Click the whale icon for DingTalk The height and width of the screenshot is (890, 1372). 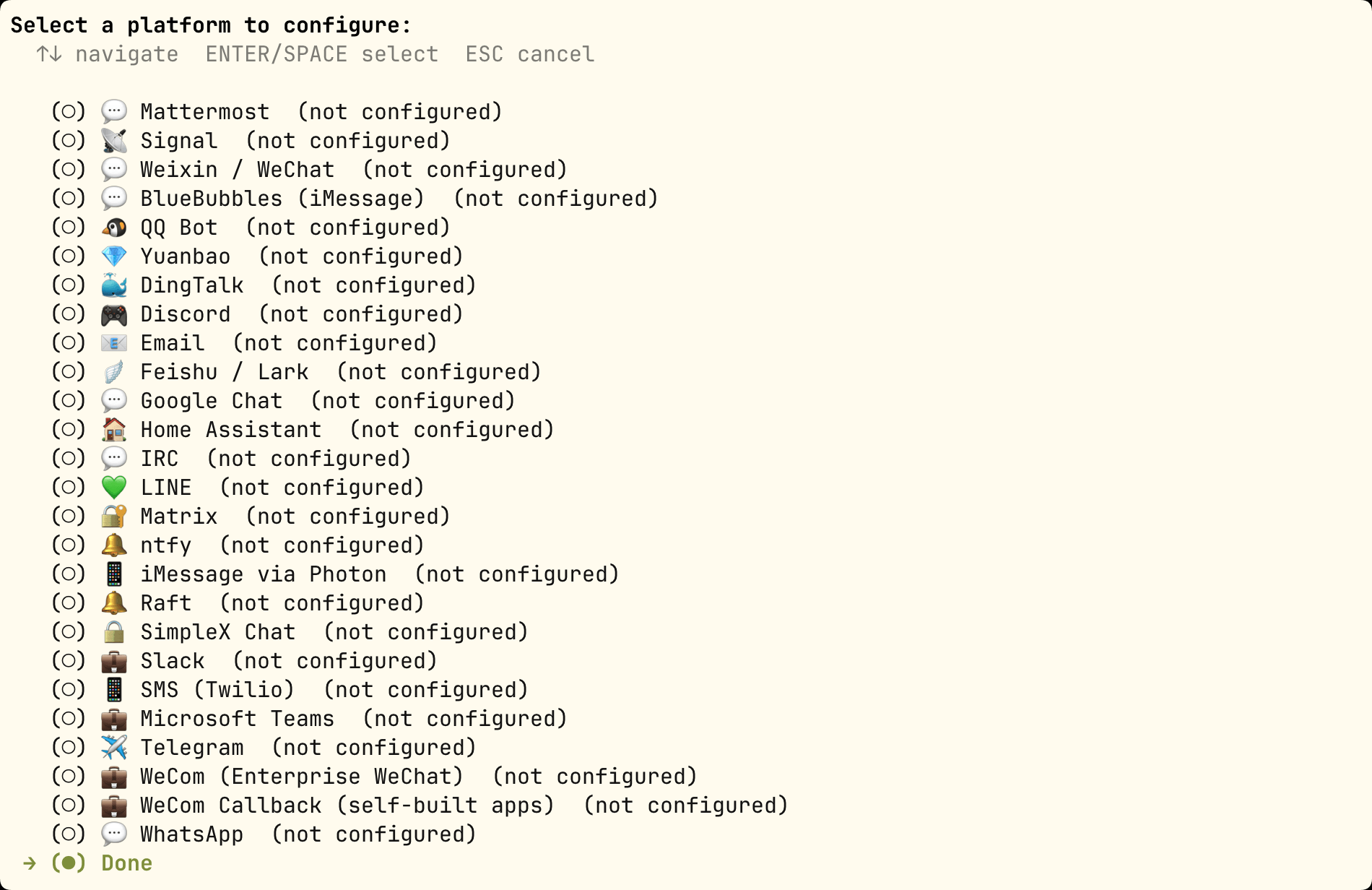click(114, 285)
